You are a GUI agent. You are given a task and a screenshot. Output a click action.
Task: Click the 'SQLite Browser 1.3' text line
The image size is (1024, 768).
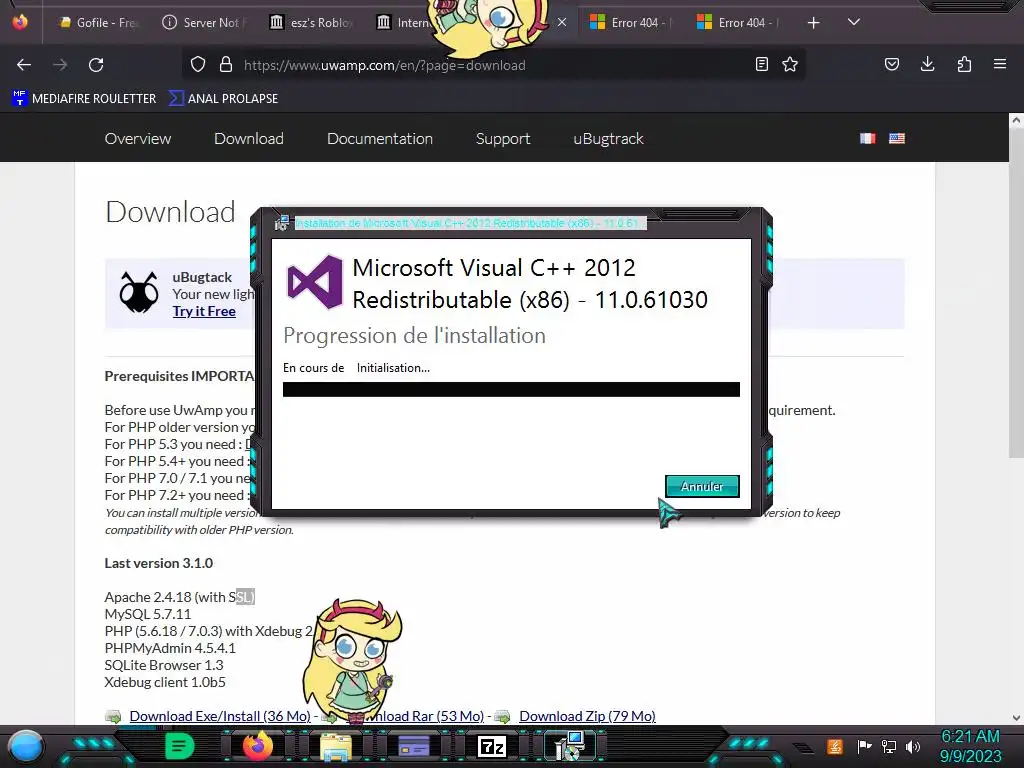164,665
